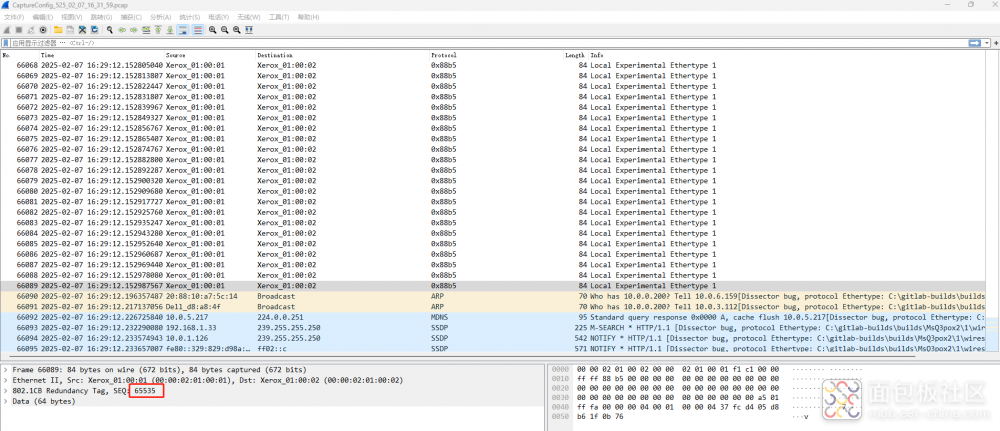Sort by the Destination column header

click(342, 55)
